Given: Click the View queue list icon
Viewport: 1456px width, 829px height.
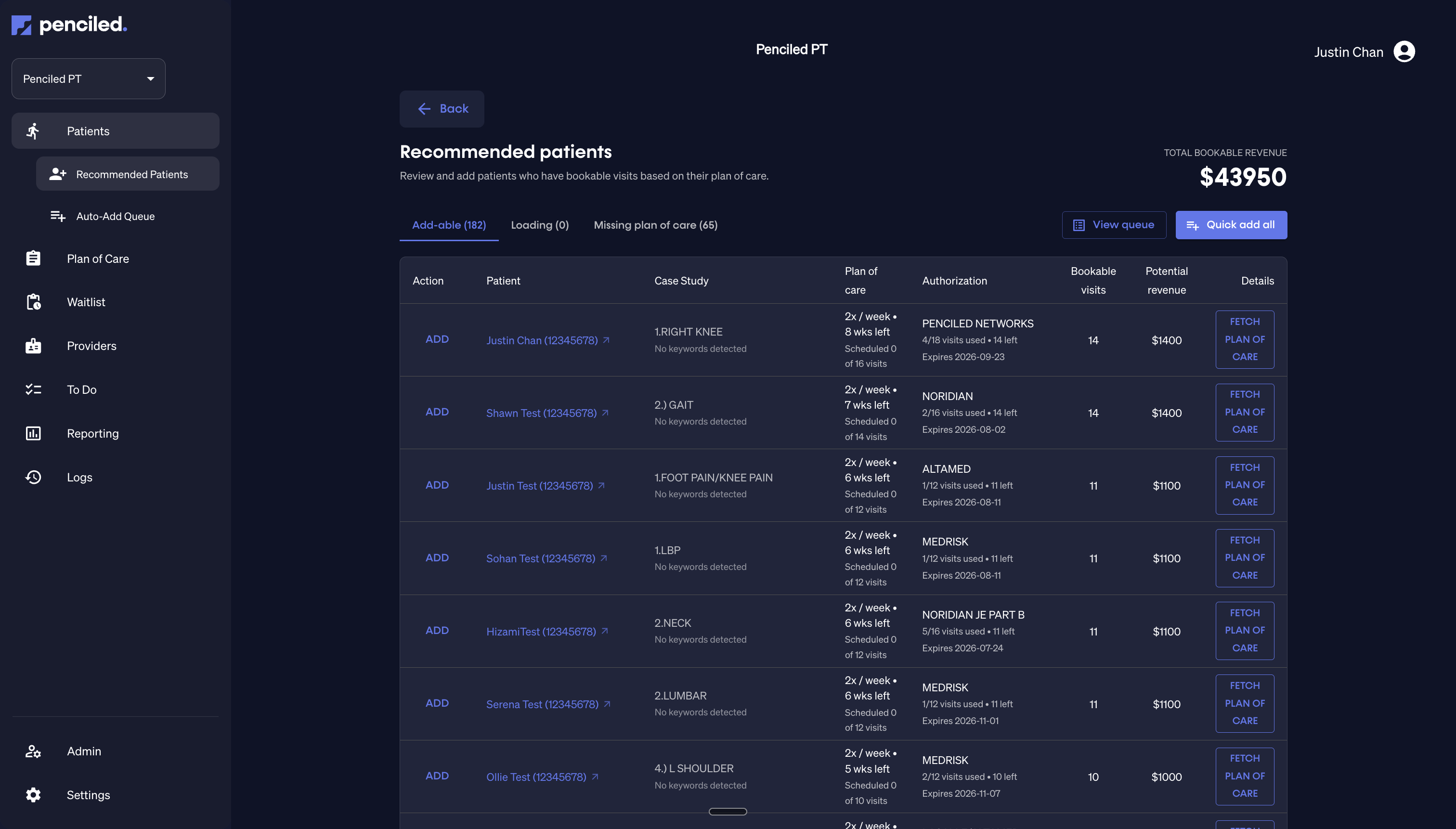Looking at the screenshot, I should pyautogui.click(x=1079, y=225).
